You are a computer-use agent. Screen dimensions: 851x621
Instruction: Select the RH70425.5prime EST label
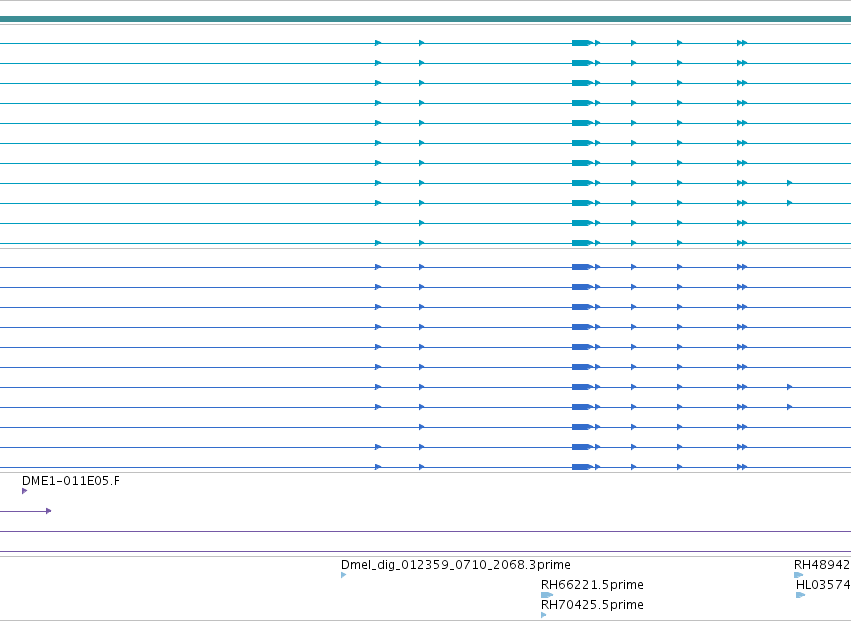(x=592, y=605)
